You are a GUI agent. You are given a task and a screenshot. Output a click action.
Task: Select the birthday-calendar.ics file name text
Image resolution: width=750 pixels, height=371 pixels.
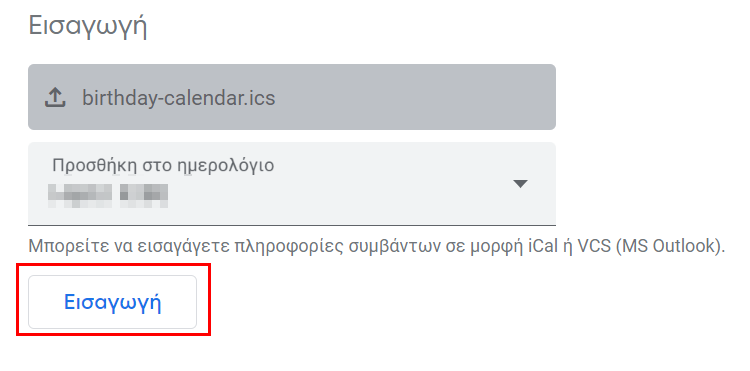point(179,98)
